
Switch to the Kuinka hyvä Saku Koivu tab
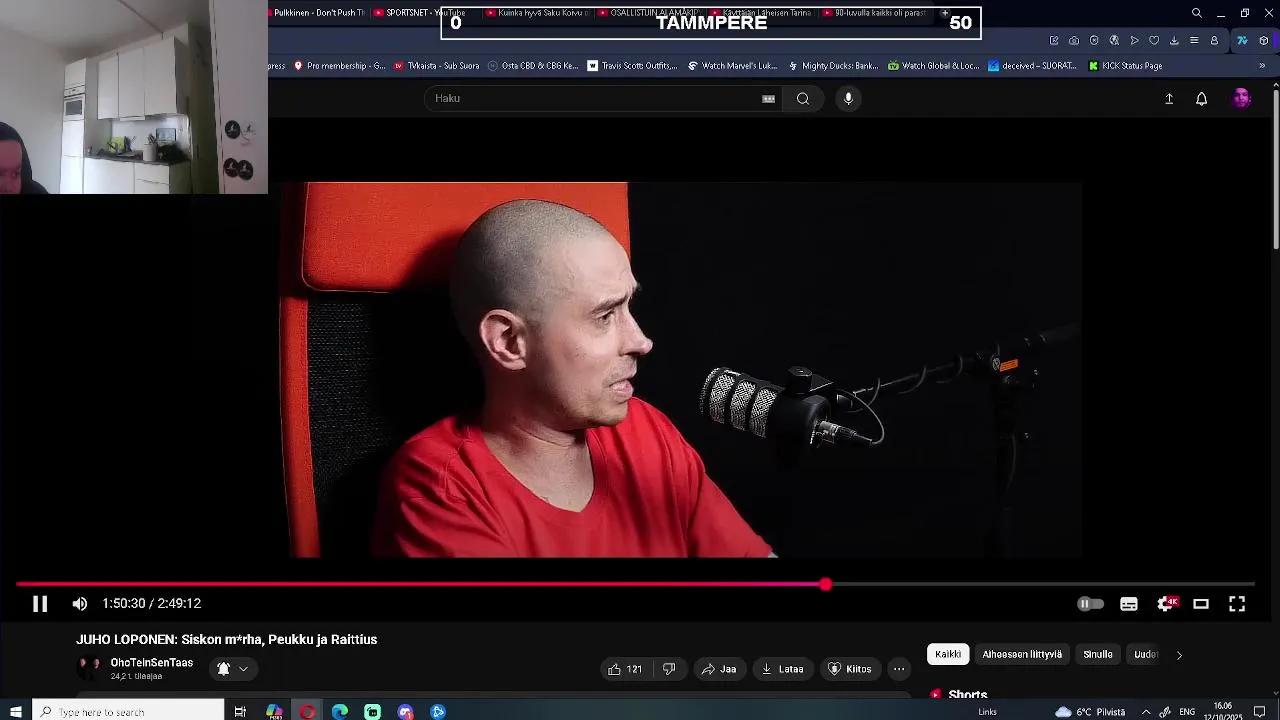click(x=537, y=13)
